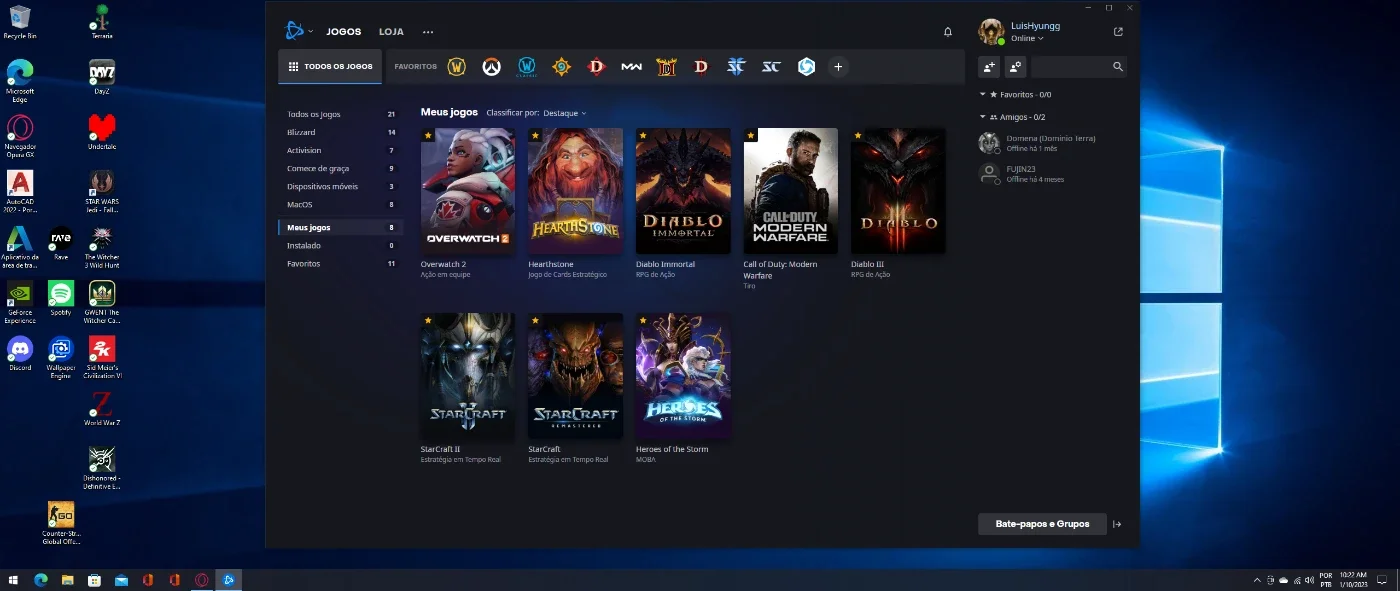
Task: Open the Overwatch 2 game card
Action: tap(468, 190)
